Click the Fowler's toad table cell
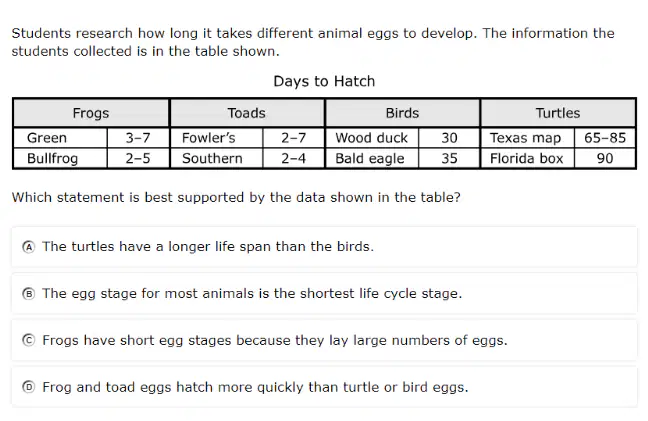This screenshot has width=648, height=421. [217, 138]
